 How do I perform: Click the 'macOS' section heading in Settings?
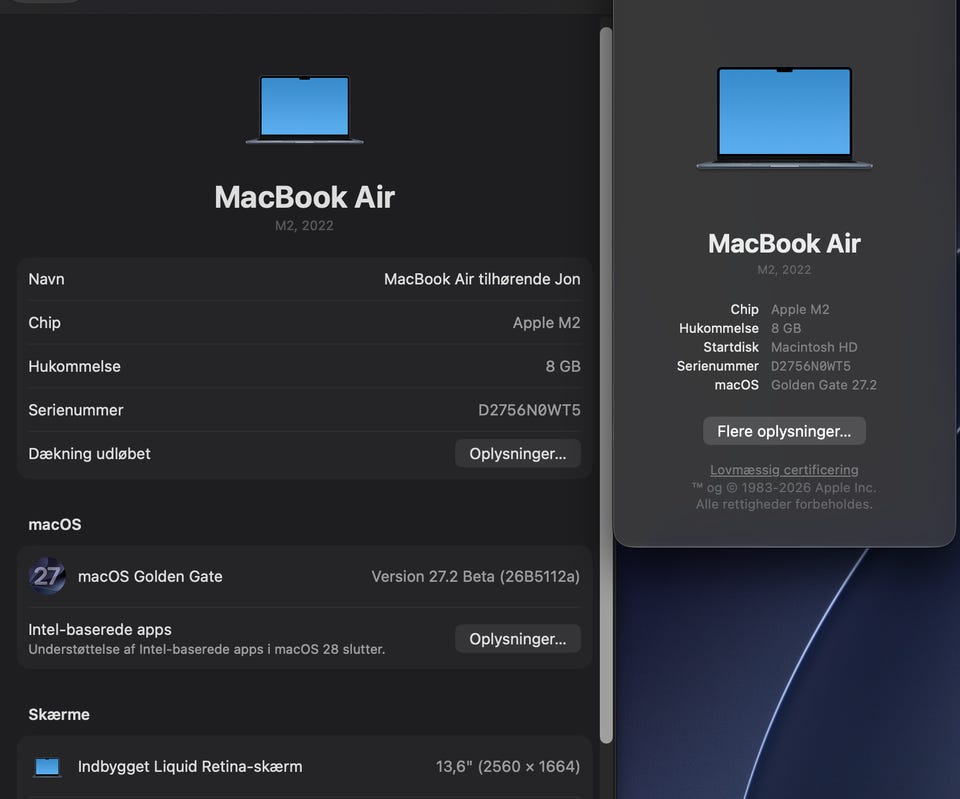54,525
